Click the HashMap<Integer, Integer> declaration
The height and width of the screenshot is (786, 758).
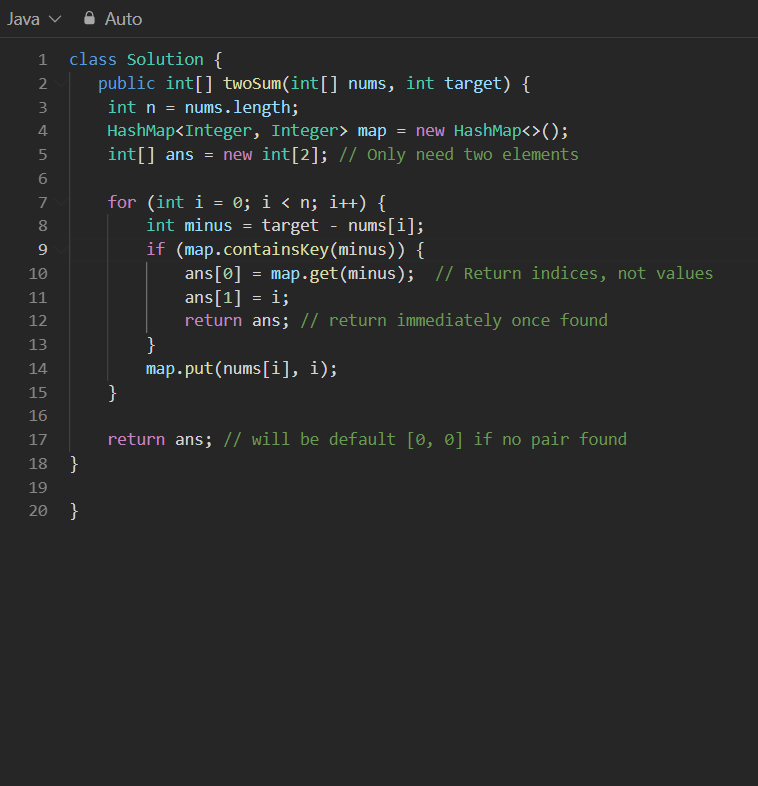(x=338, y=131)
